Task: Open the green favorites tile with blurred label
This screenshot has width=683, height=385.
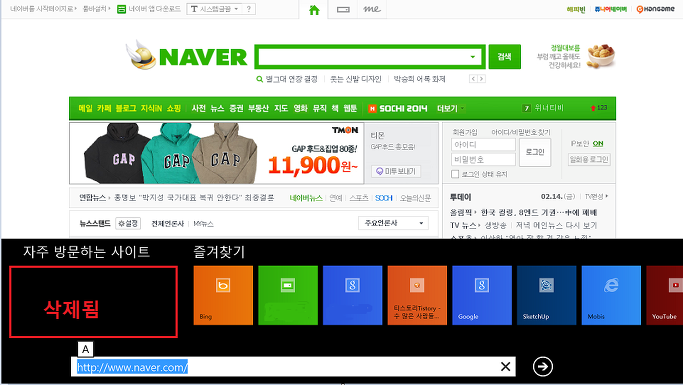Action: [288, 295]
